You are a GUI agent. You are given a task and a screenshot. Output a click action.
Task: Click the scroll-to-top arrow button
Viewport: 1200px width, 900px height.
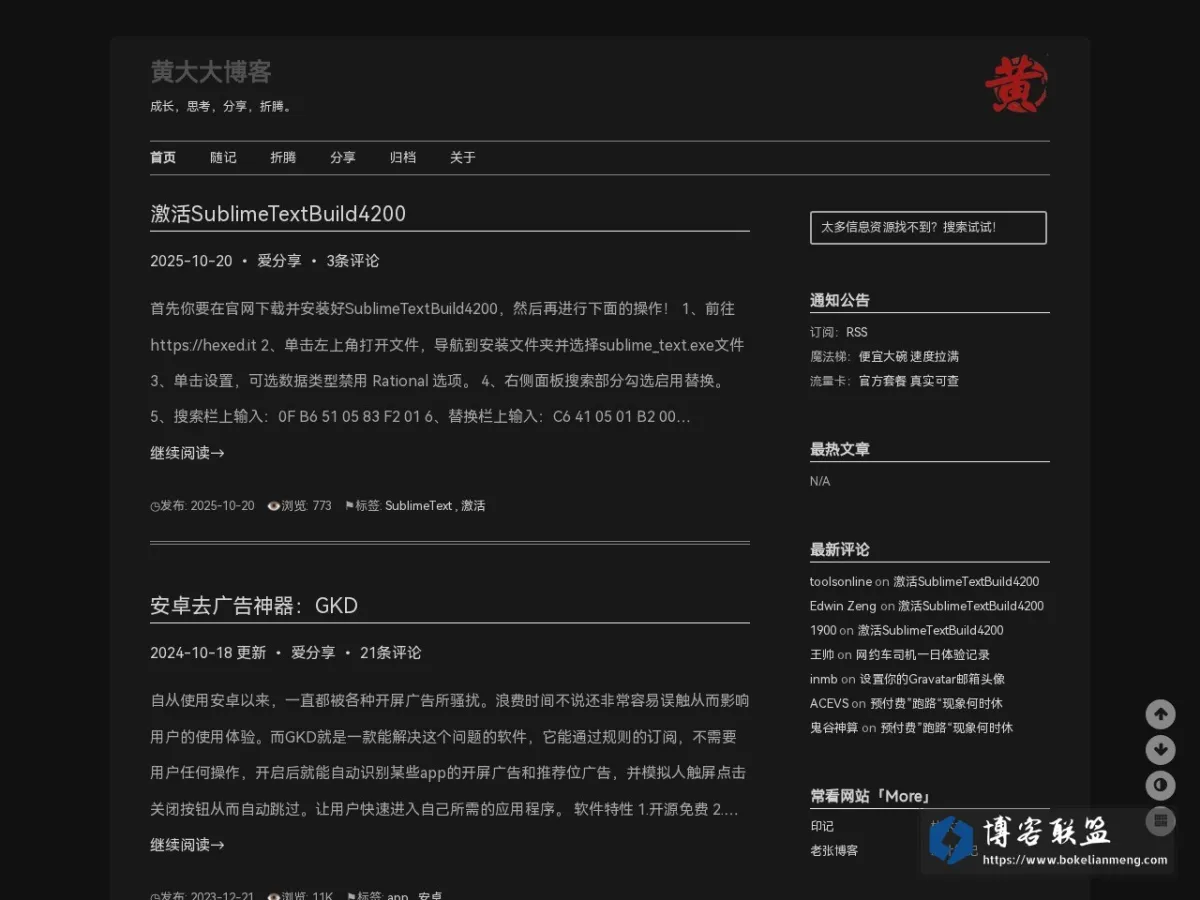click(x=1160, y=714)
